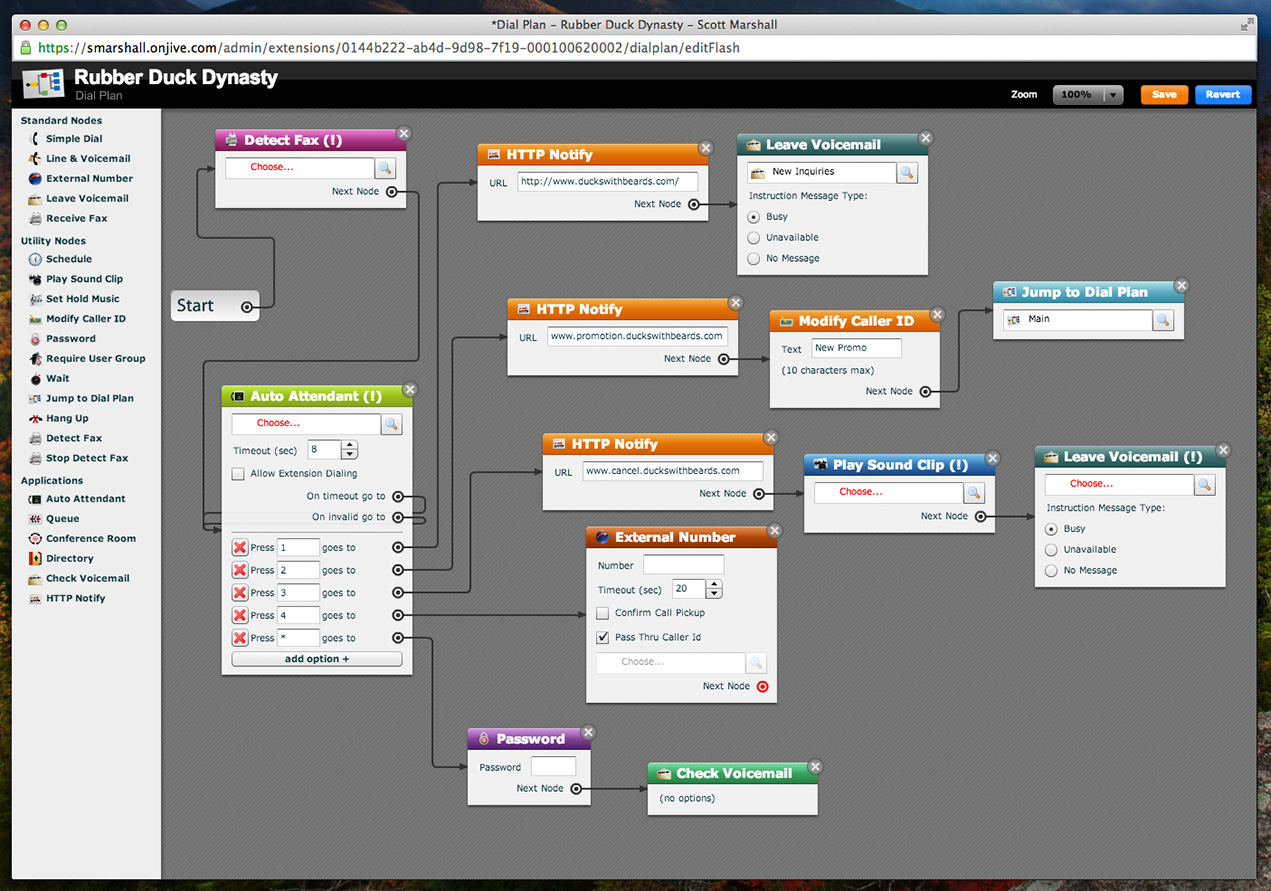Click the red Next Node connector on External Number
Viewport: 1271px width, 891px height.
(763, 687)
